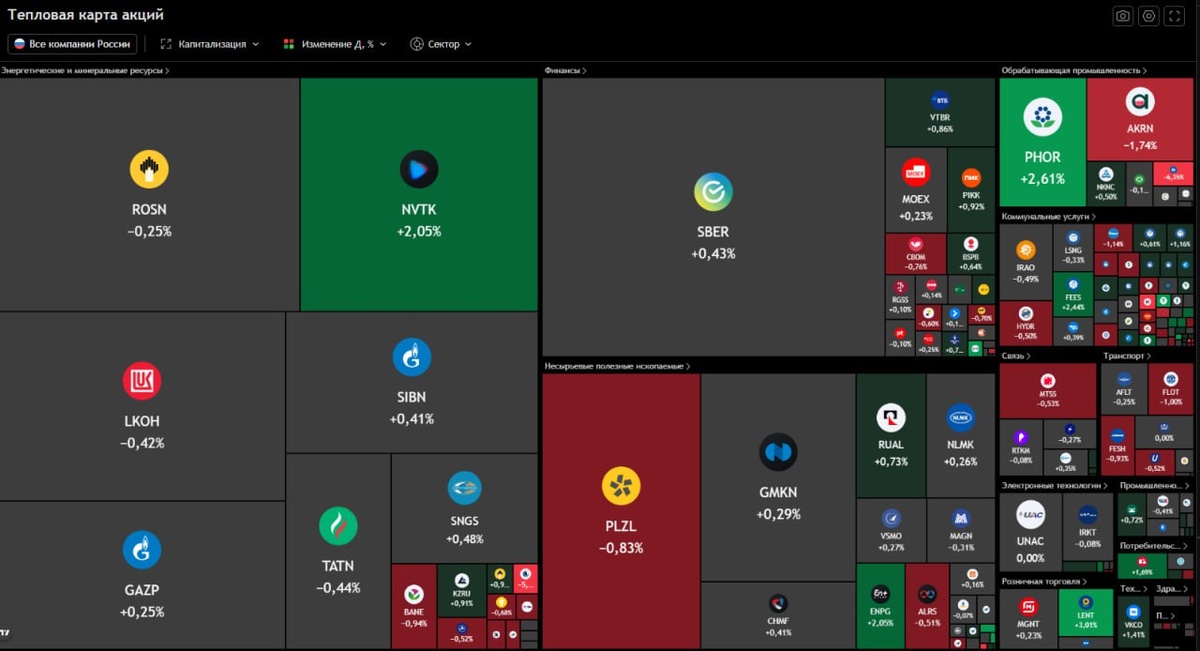The width and height of the screenshot is (1200, 651).
Task: Expand the Связь sector header
Action: coord(1016,355)
